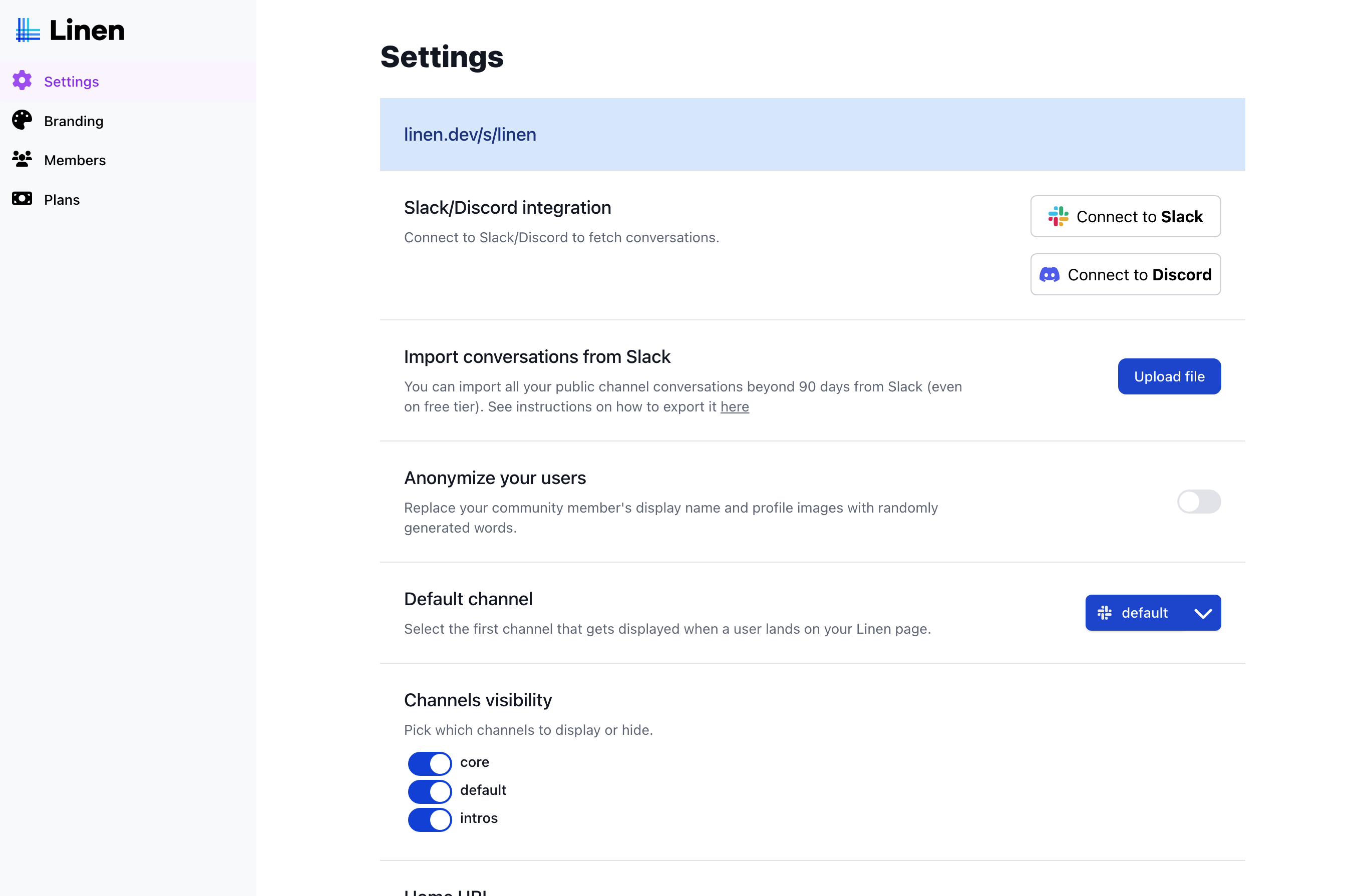The width and height of the screenshot is (1365, 896).
Task: Click the 'core' channel label
Action: (x=474, y=762)
